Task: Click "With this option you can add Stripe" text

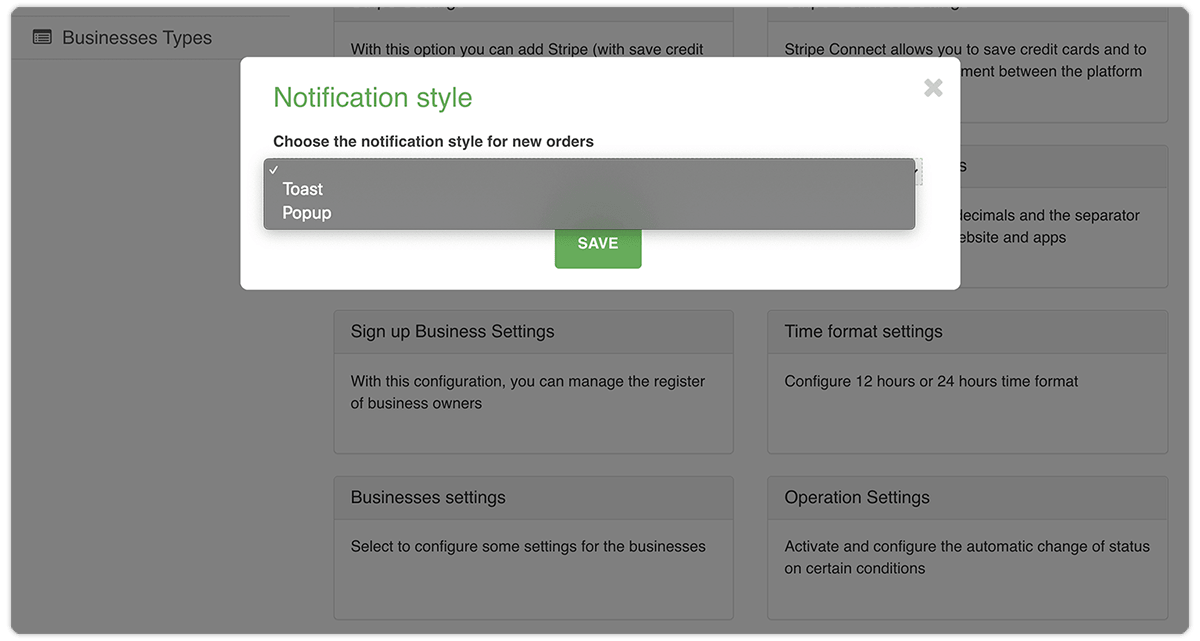Action: (x=527, y=49)
